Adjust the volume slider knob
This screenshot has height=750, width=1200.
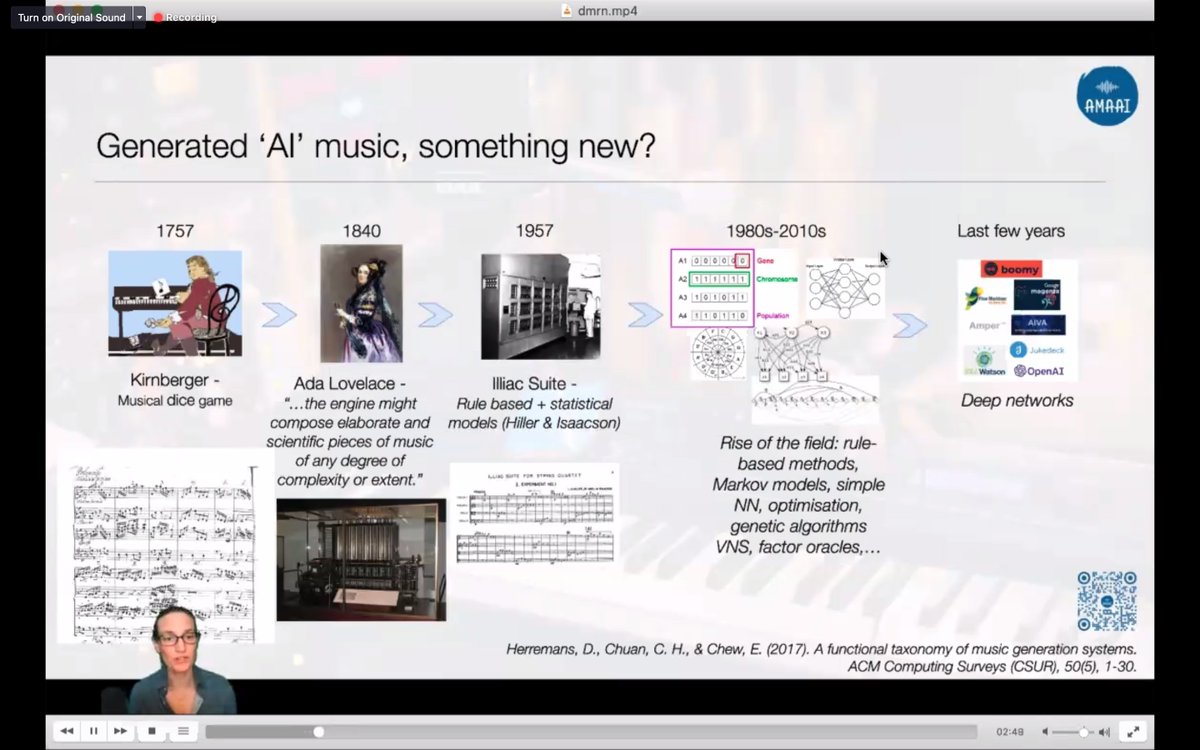pyautogui.click(x=1084, y=732)
